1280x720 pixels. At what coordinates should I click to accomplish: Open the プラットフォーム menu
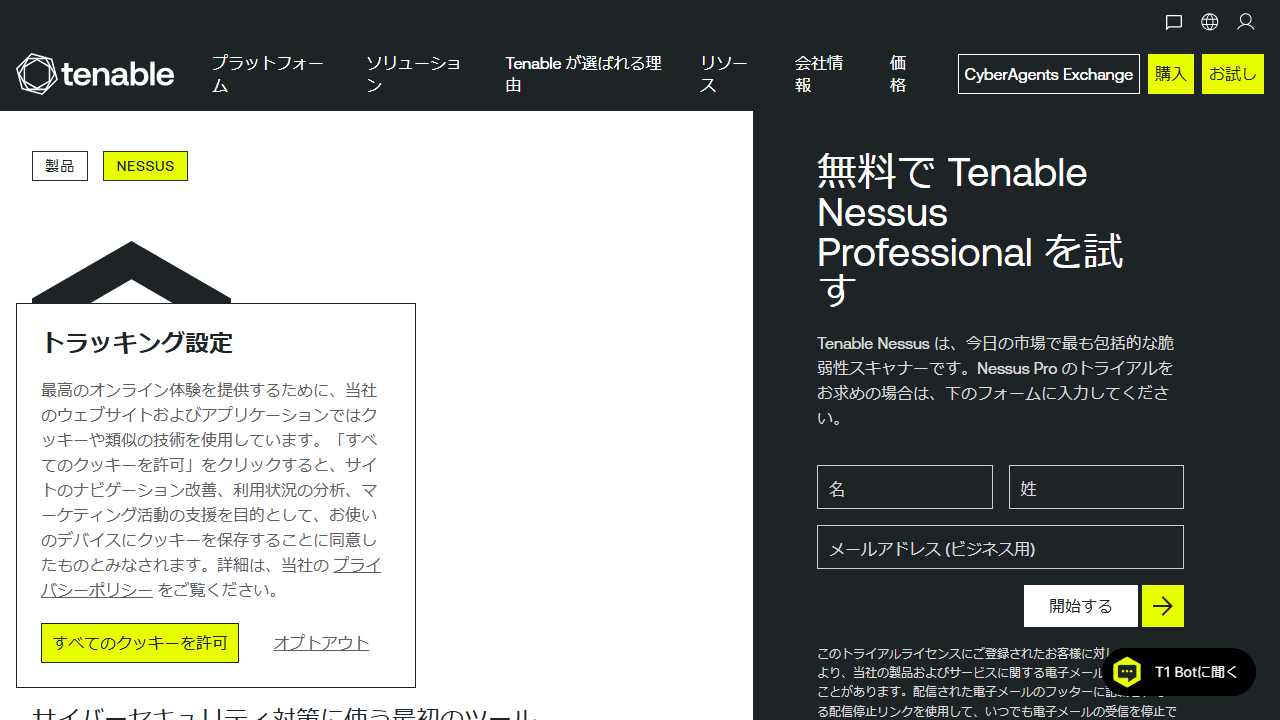pos(268,74)
